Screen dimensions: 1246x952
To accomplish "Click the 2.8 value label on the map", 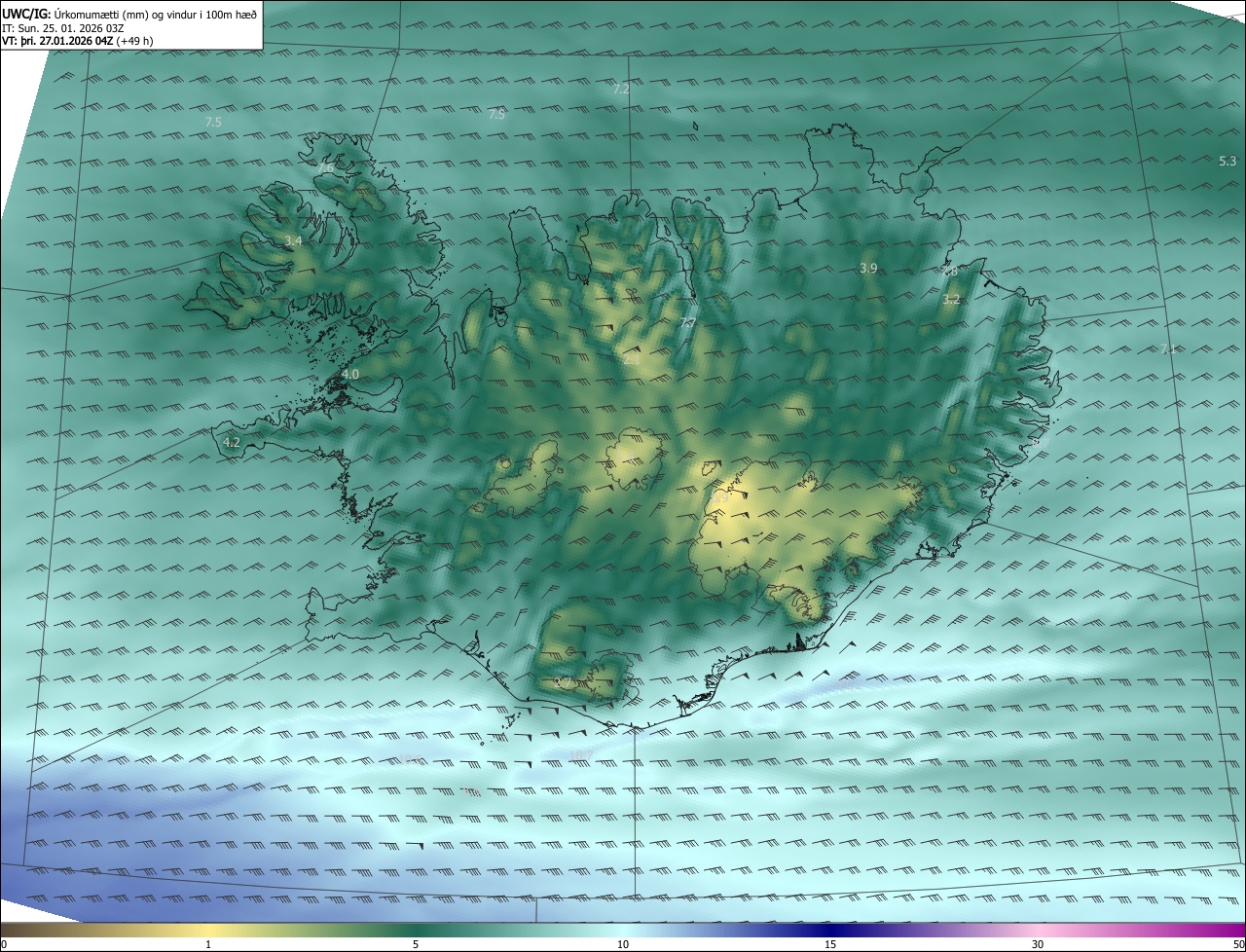I will pos(949,272).
